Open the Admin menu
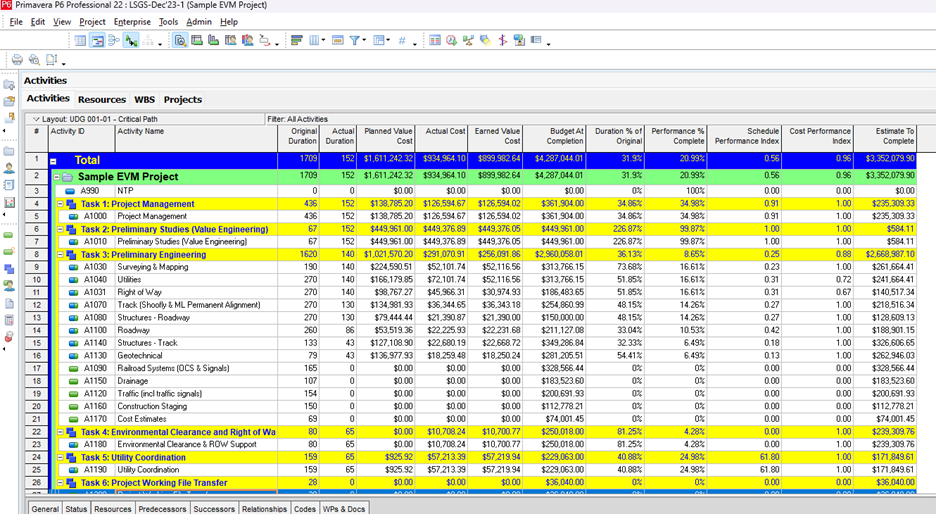 199,21
